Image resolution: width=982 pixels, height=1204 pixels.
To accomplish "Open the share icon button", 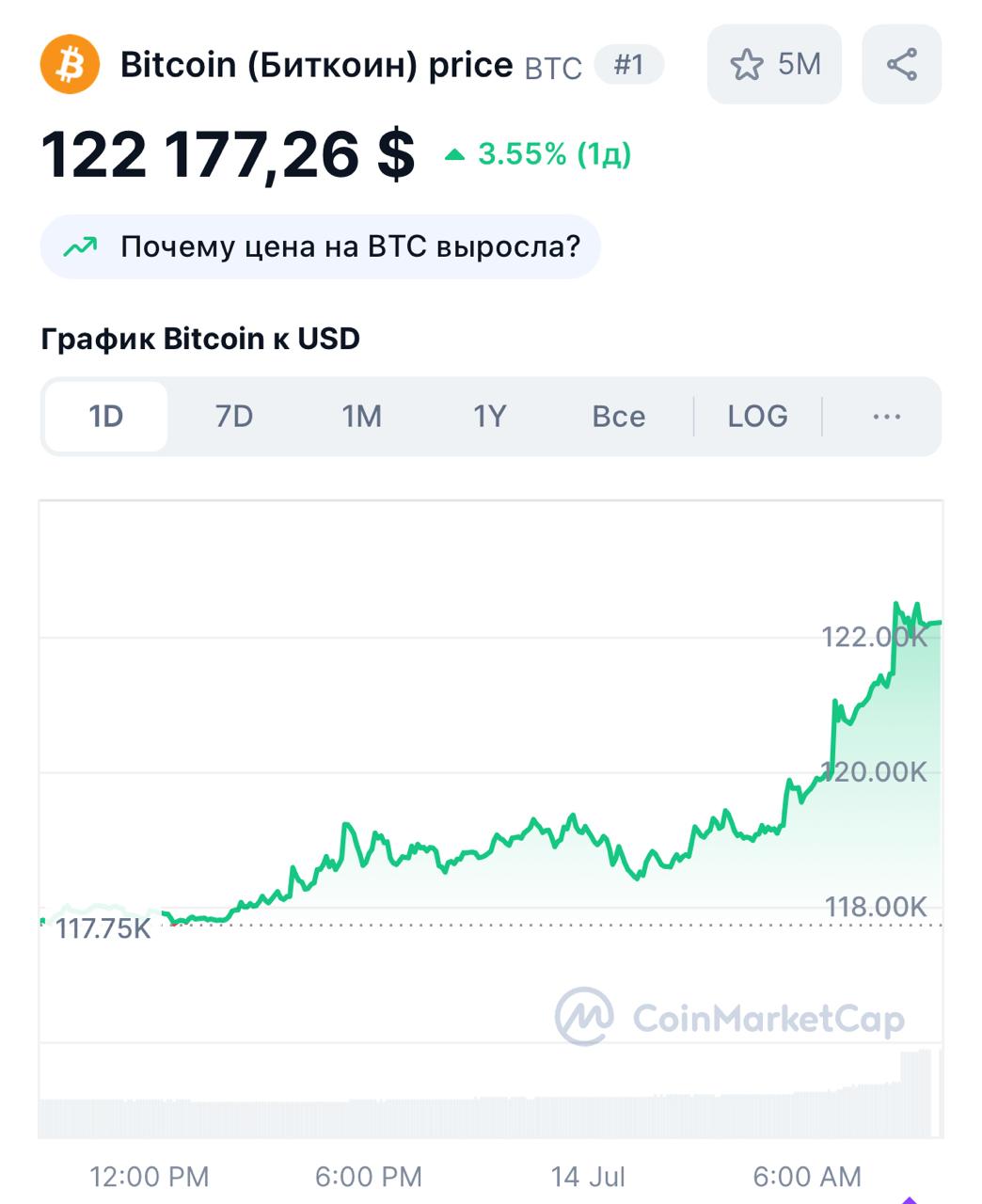I will pos(901,64).
